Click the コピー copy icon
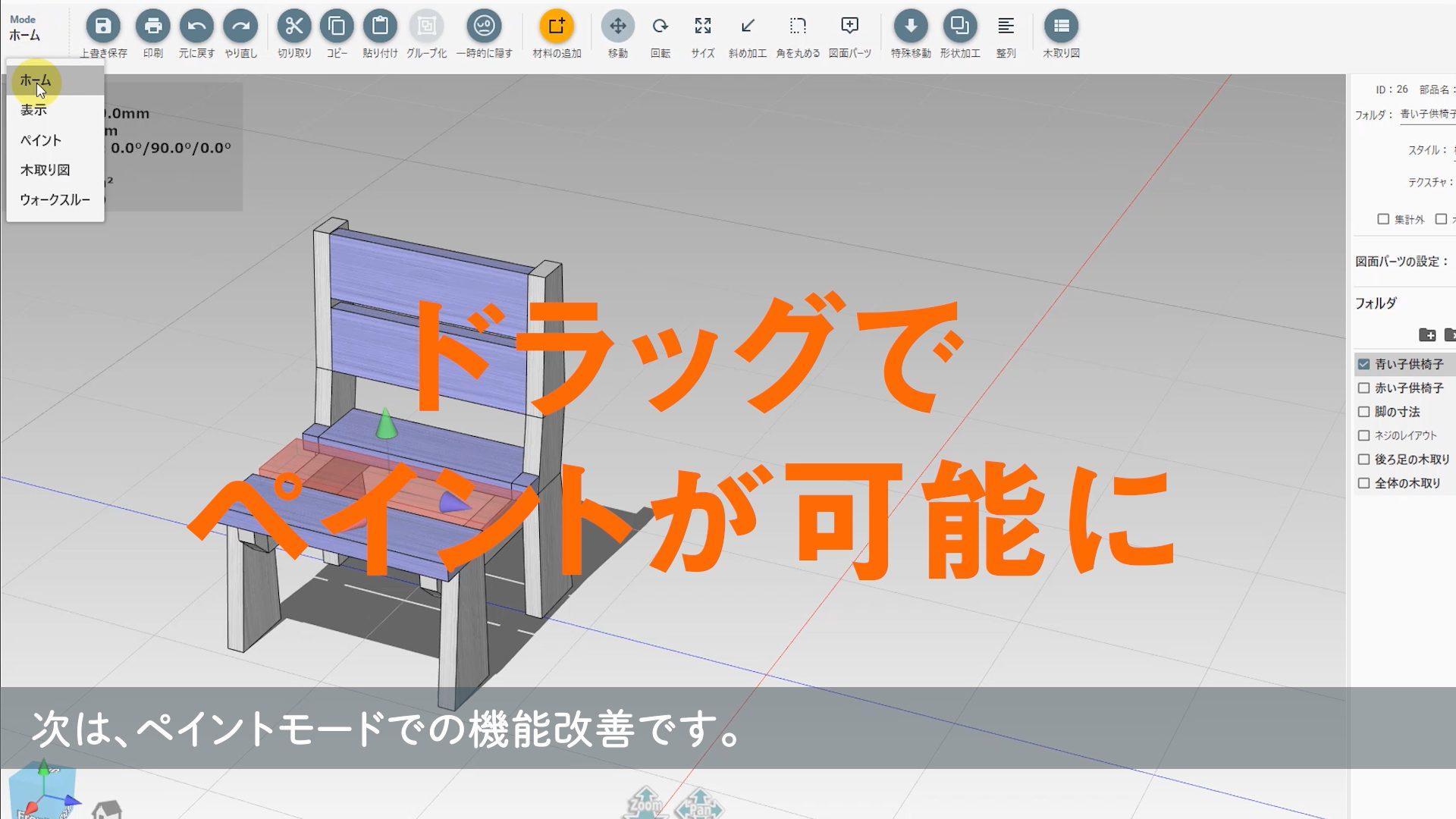The image size is (1456, 819). [337, 27]
